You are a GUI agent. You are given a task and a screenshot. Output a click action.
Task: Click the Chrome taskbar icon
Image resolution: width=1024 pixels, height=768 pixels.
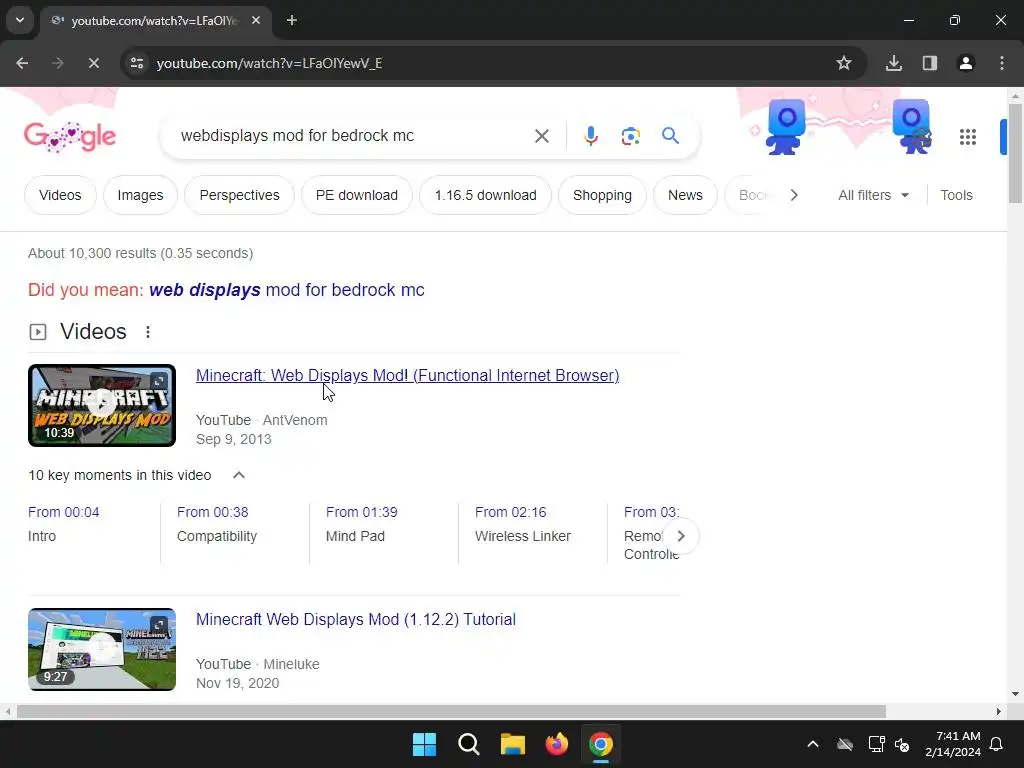click(601, 744)
